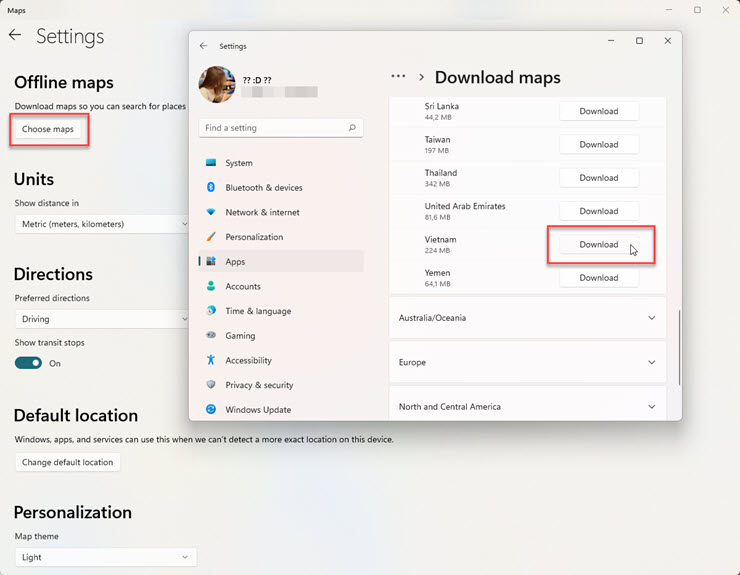Select Gaming in settings sidebar
The image size is (740, 575).
[240, 336]
